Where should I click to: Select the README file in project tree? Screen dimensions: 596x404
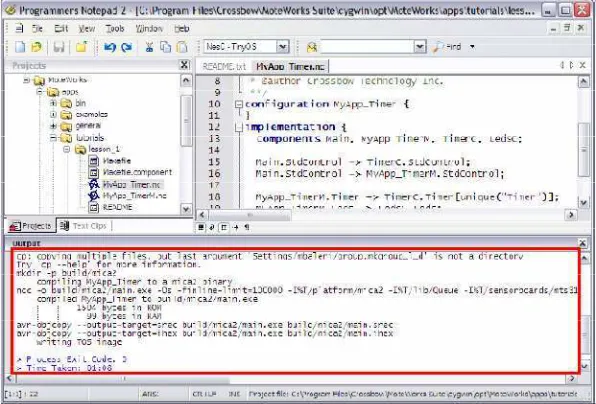tap(117, 208)
